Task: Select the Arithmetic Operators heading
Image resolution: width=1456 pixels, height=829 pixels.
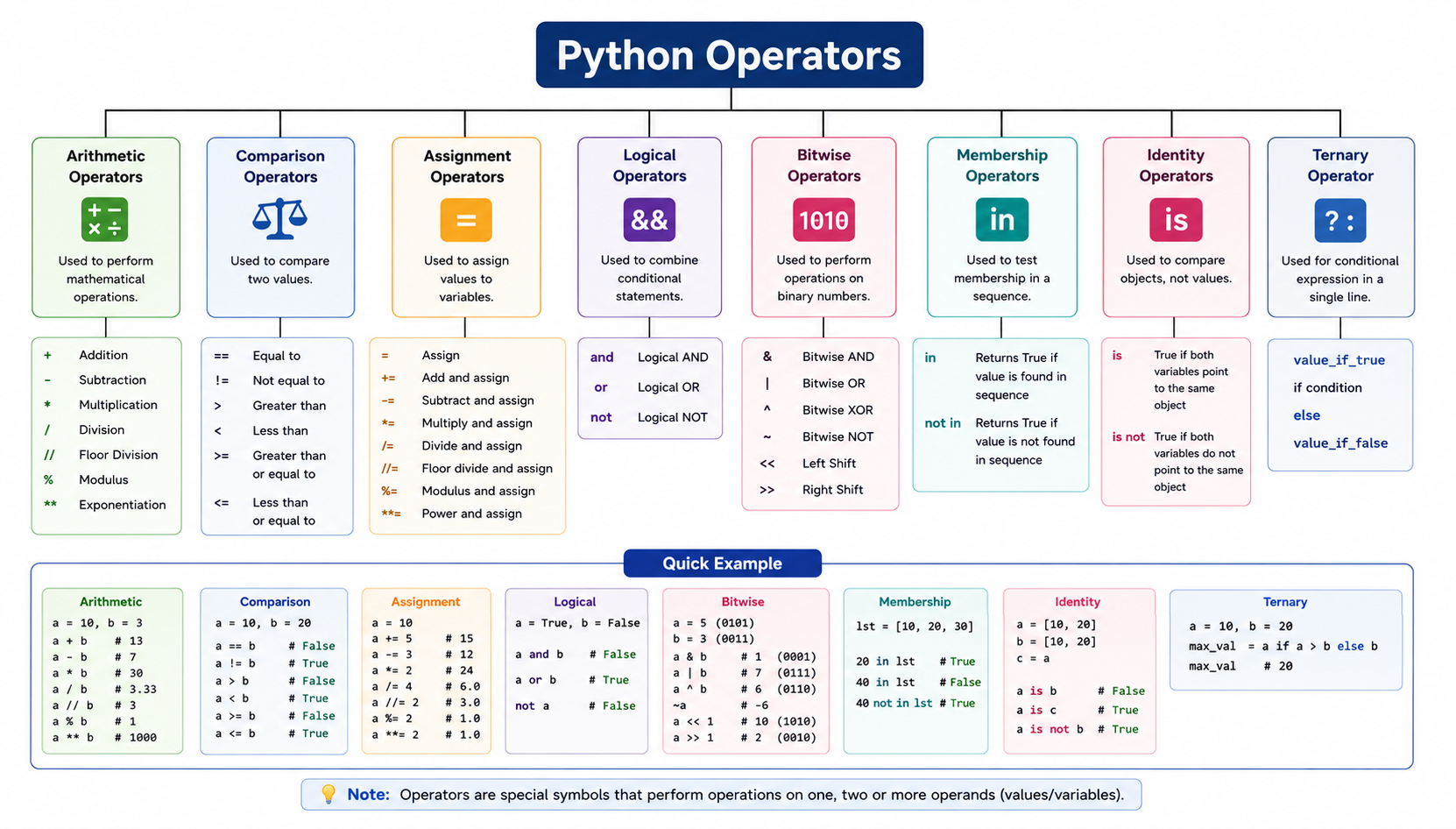Action: (x=106, y=167)
